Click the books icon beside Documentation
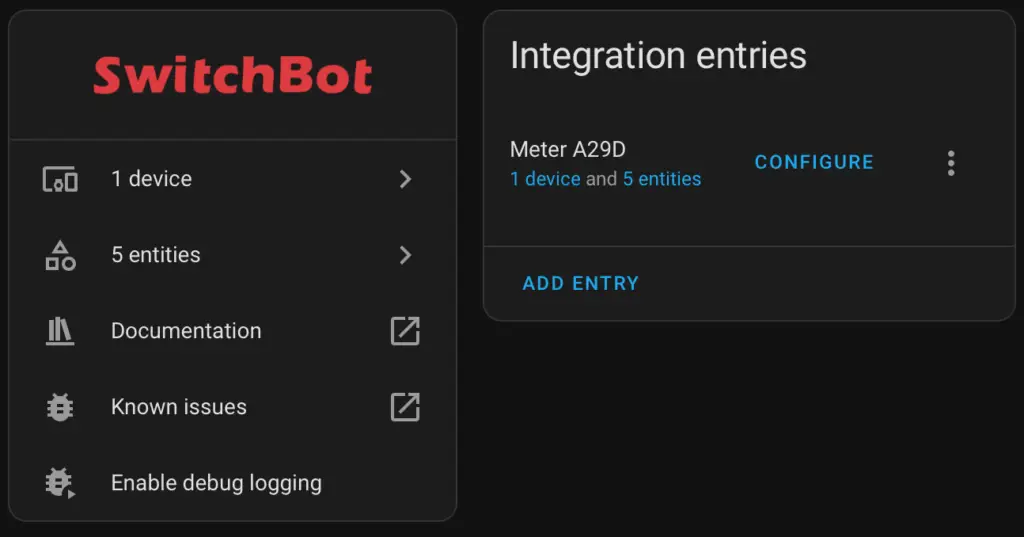 60,331
